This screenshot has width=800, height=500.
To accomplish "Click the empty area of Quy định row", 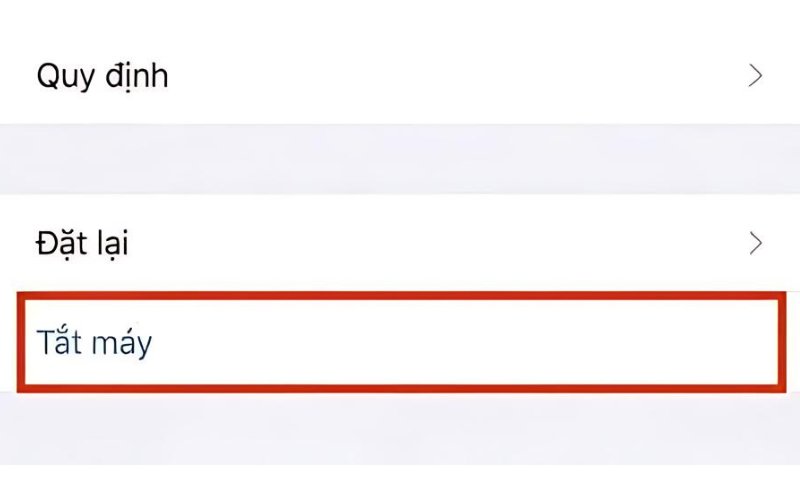I will [450, 76].
